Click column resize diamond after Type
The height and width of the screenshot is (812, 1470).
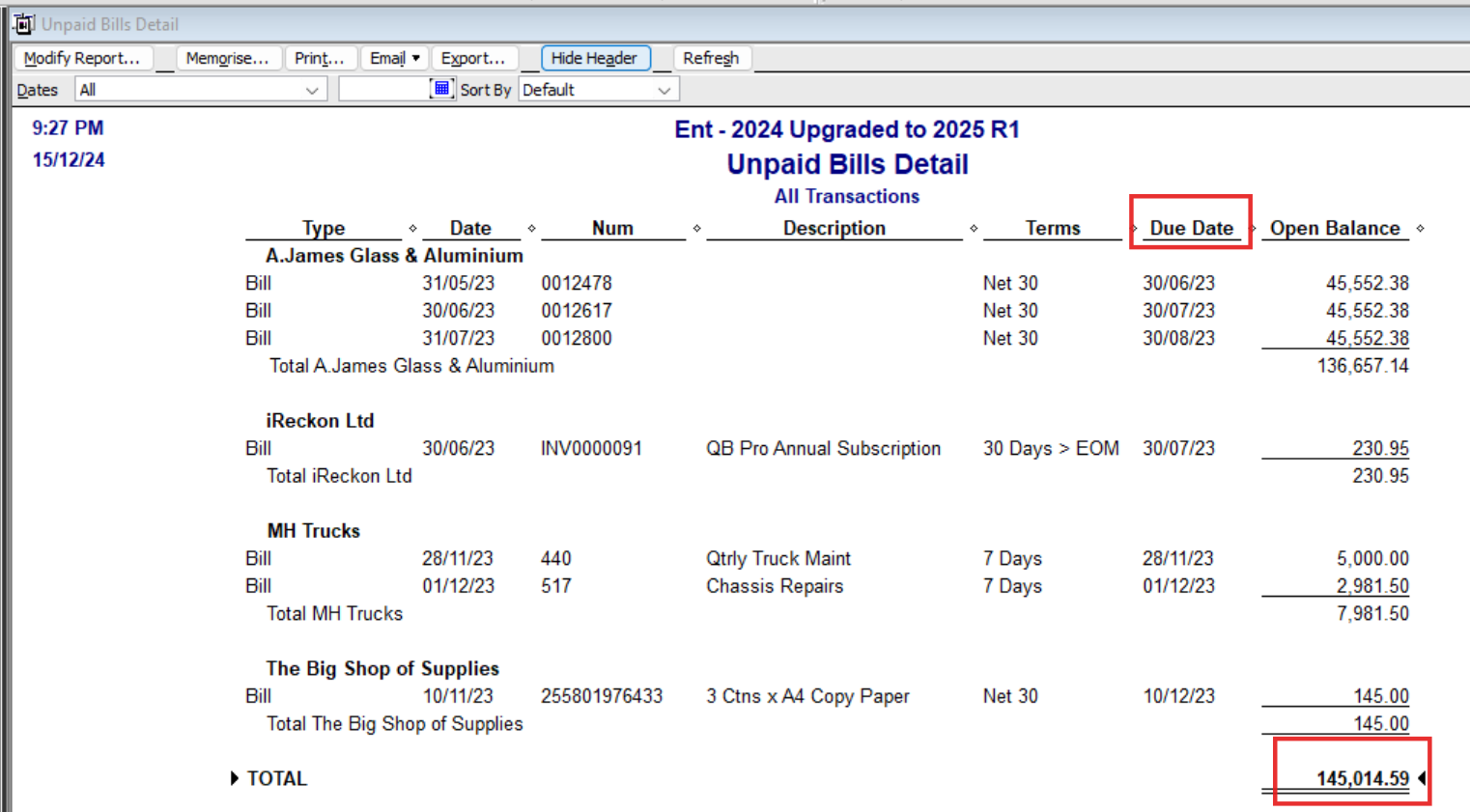pyautogui.click(x=412, y=229)
